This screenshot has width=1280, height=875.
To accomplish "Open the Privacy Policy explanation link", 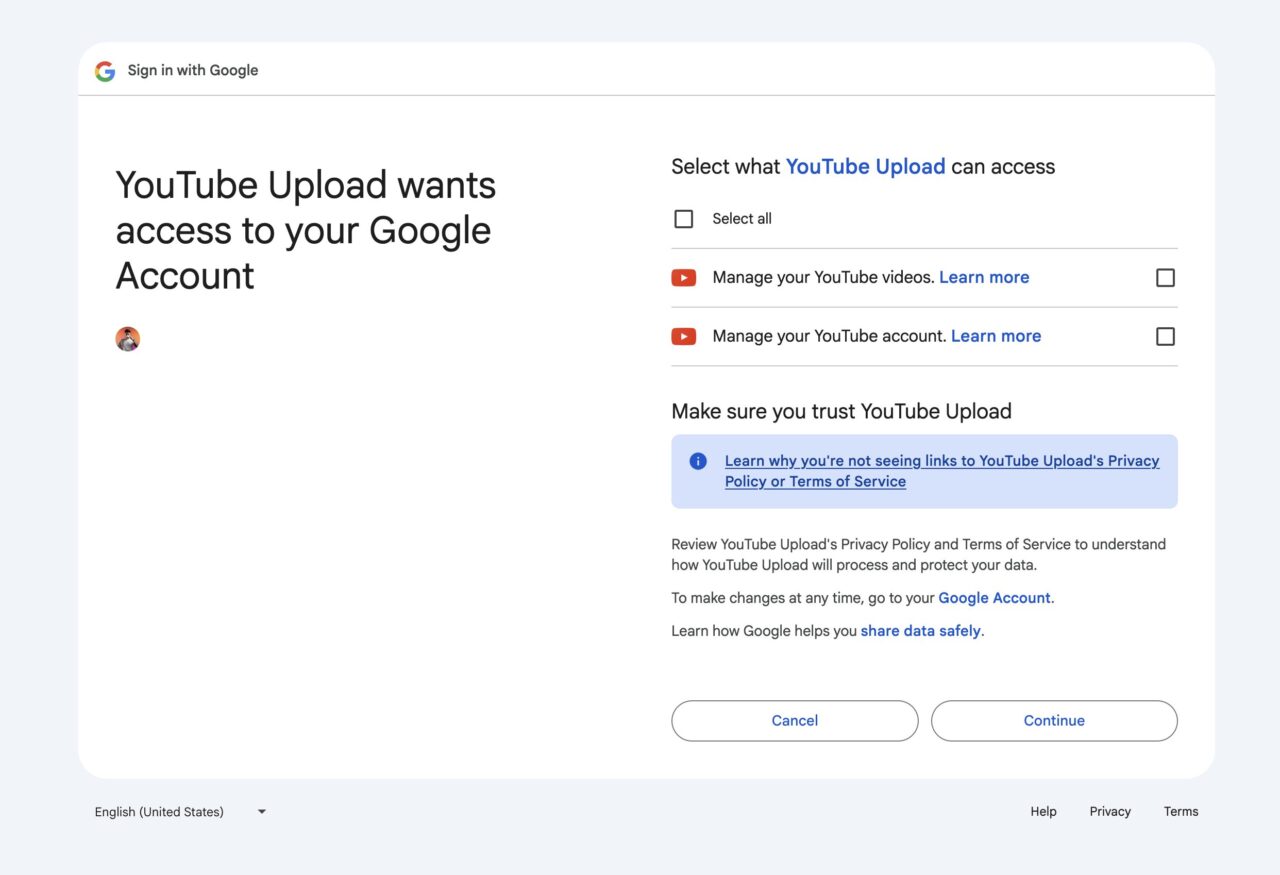I will 941,471.
